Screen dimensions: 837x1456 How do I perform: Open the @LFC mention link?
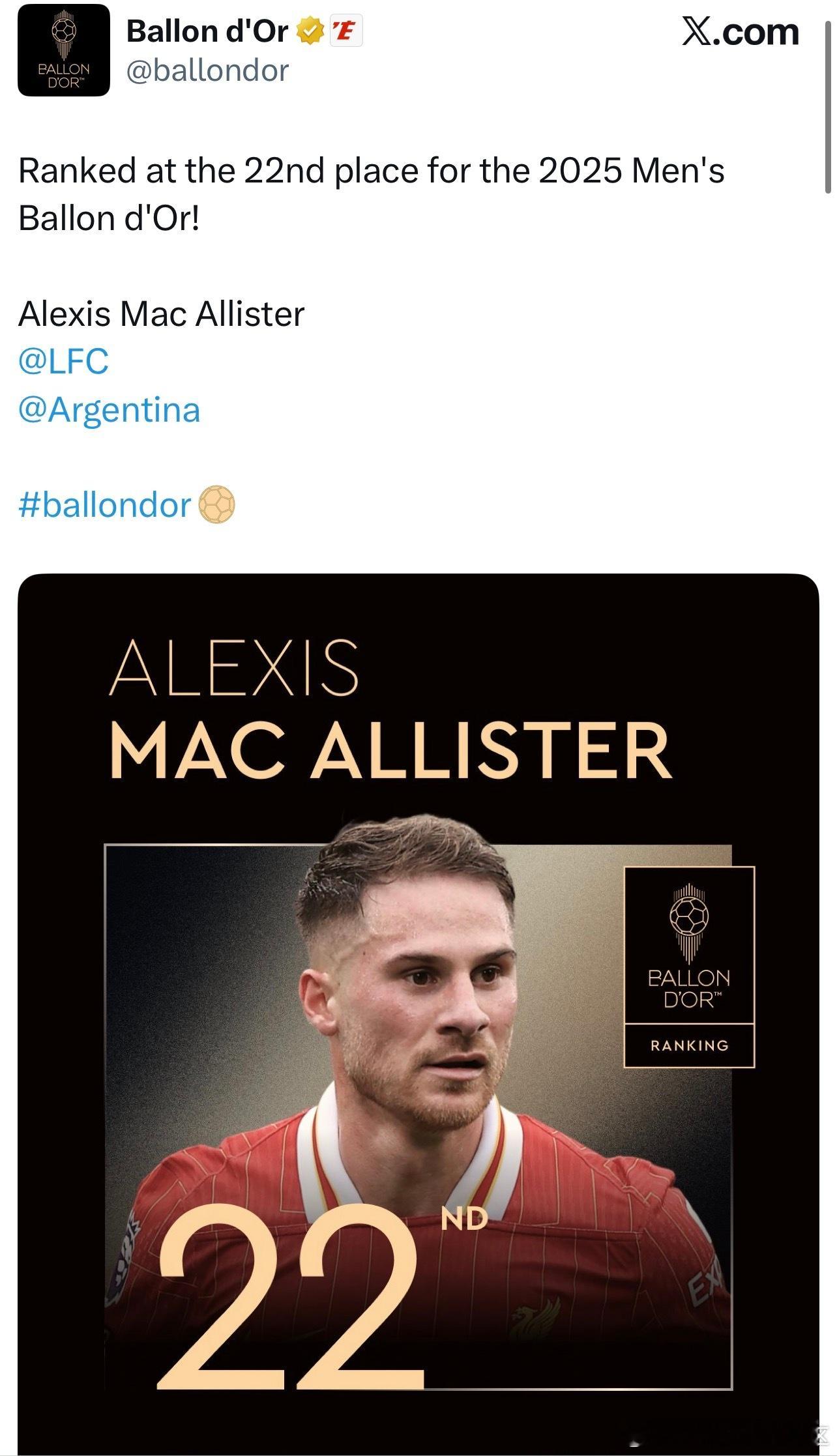[x=64, y=362]
